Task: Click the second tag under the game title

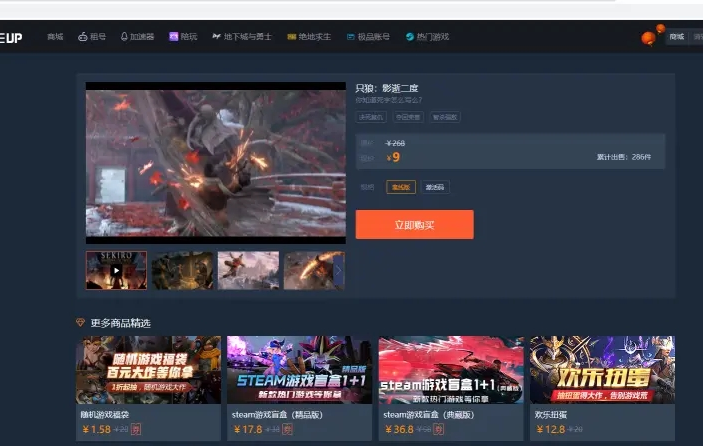Action: click(x=408, y=117)
